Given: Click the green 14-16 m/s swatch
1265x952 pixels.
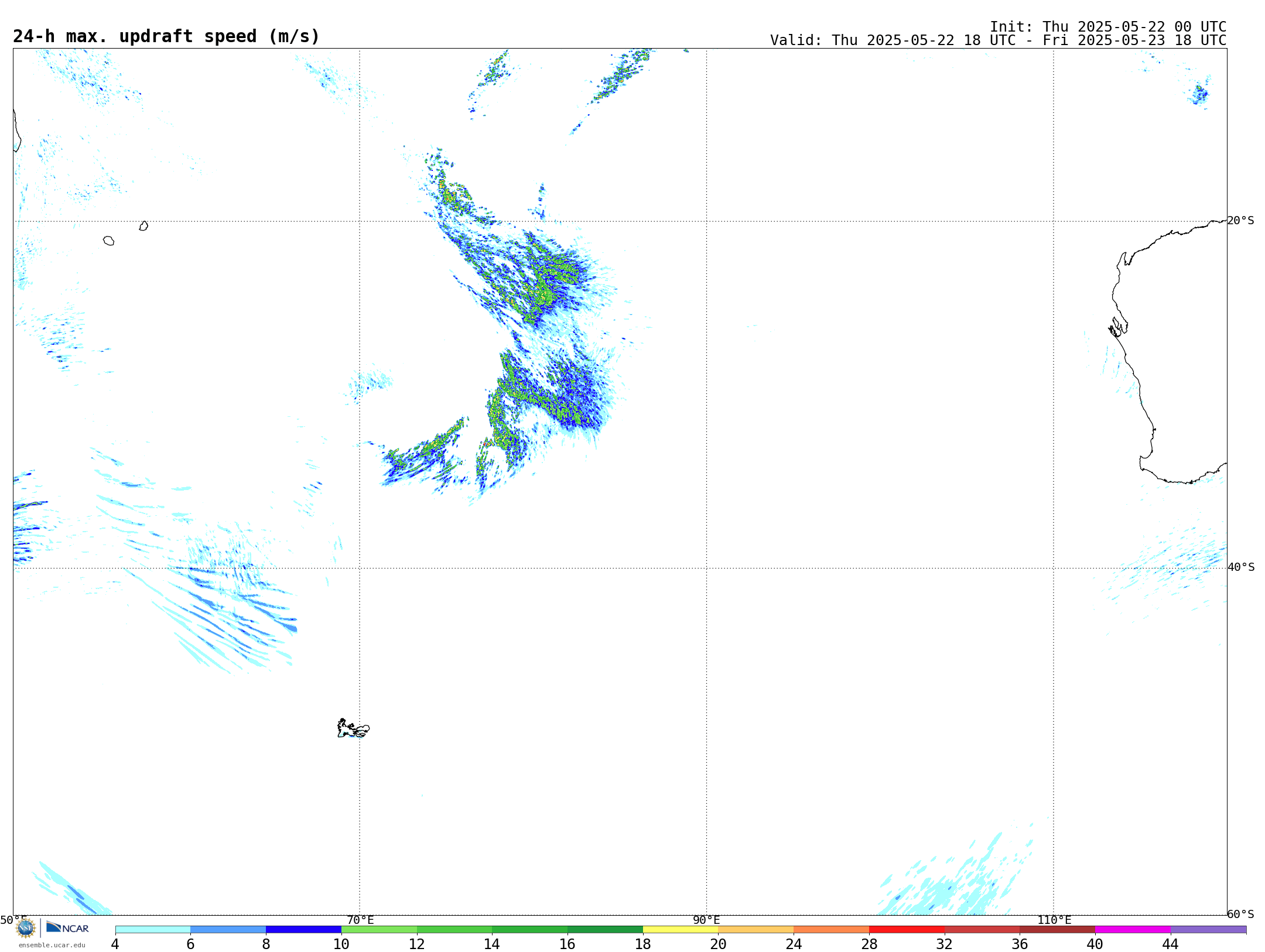Looking at the screenshot, I should point(530,930).
